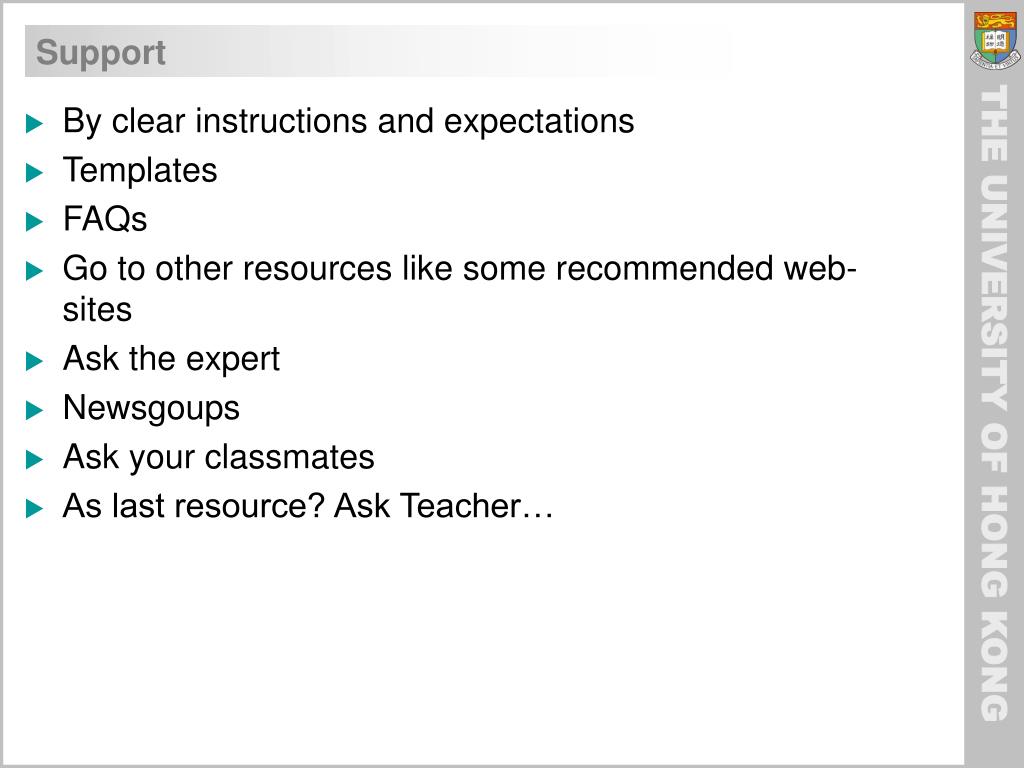Click the word sites on the wrapped line
The image size is (1024, 768).
pyautogui.click(x=97, y=310)
